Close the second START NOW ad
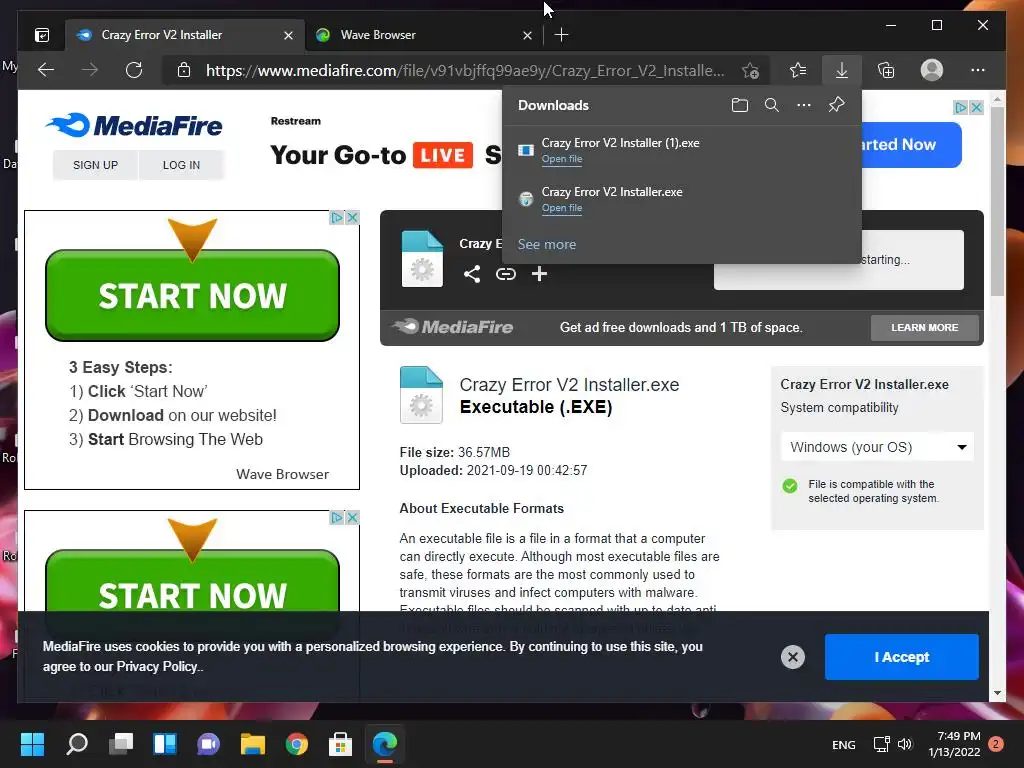The height and width of the screenshot is (768, 1024). (353, 518)
